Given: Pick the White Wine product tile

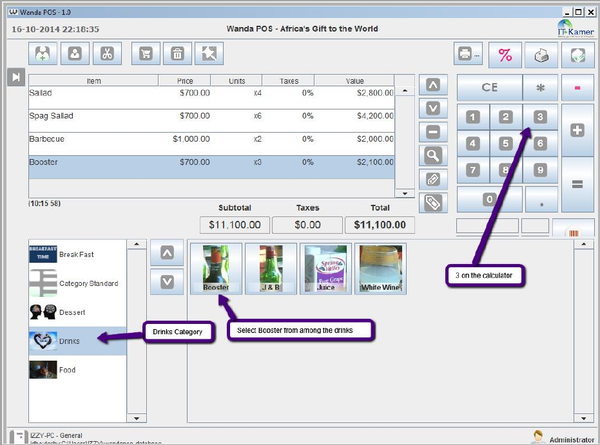Looking at the screenshot, I should pyautogui.click(x=382, y=268).
